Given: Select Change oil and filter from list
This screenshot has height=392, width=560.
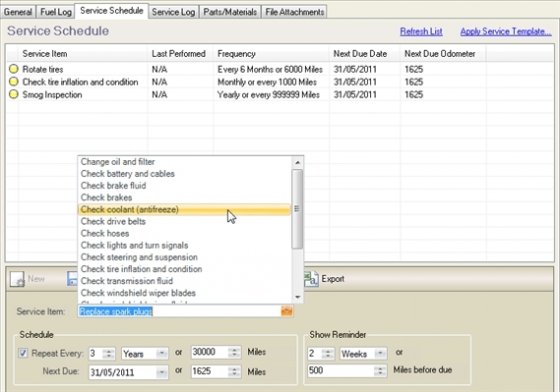Looking at the screenshot, I should (x=184, y=162).
